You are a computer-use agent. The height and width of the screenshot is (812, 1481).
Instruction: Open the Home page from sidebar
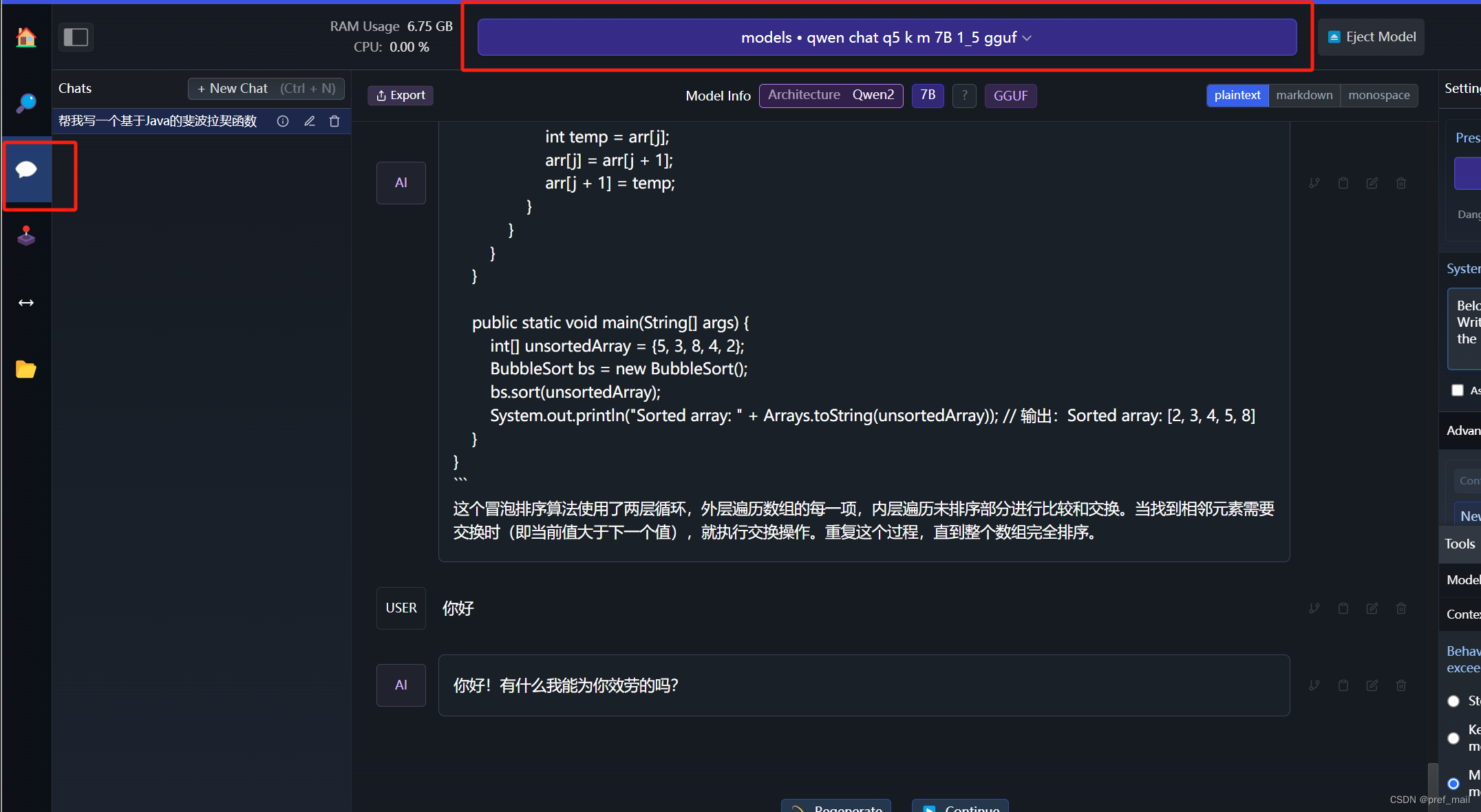26,37
